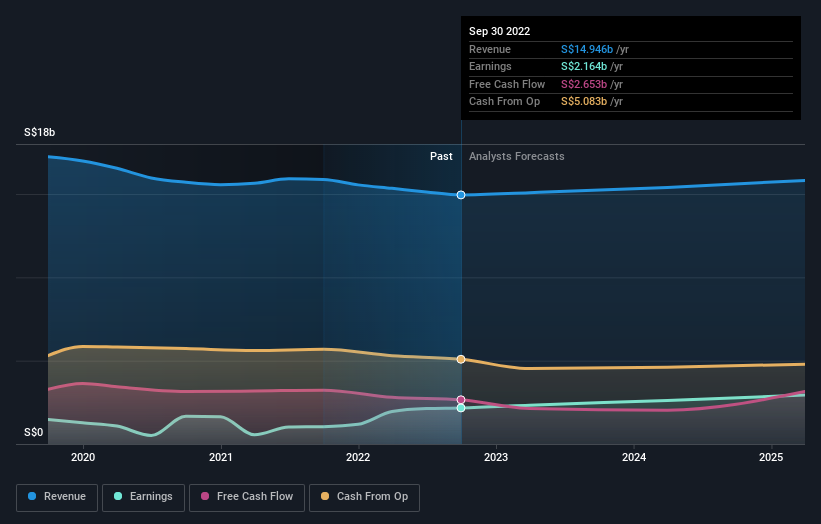Click the S$0 y-axis label
Image resolution: width=821 pixels, height=524 pixels.
point(34,432)
